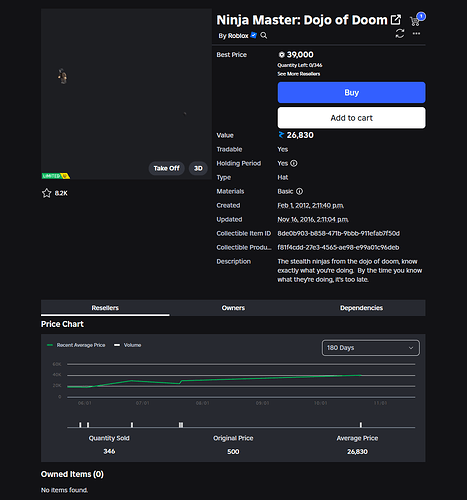The width and height of the screenshot is (467, 500).
Task: Switch to the Owners tab
Action: coord(233,308)
